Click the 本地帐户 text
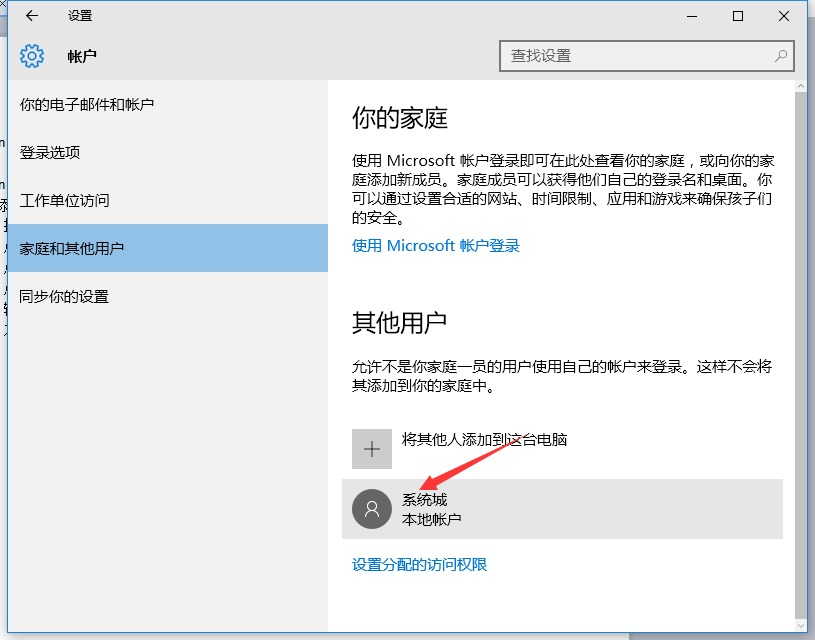This screenshot has width=815, height=640. click(x=431, y=519)
